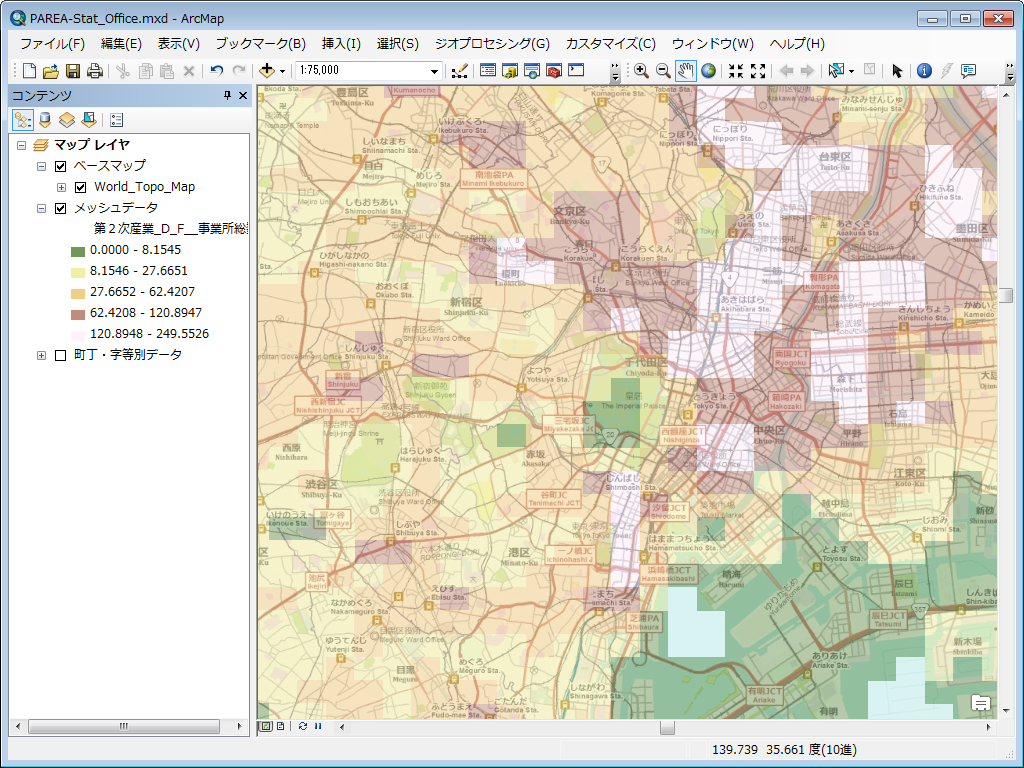1024x768 pixels.
Task: Open the Table of Contents window icon
Action: pos(487,71)
